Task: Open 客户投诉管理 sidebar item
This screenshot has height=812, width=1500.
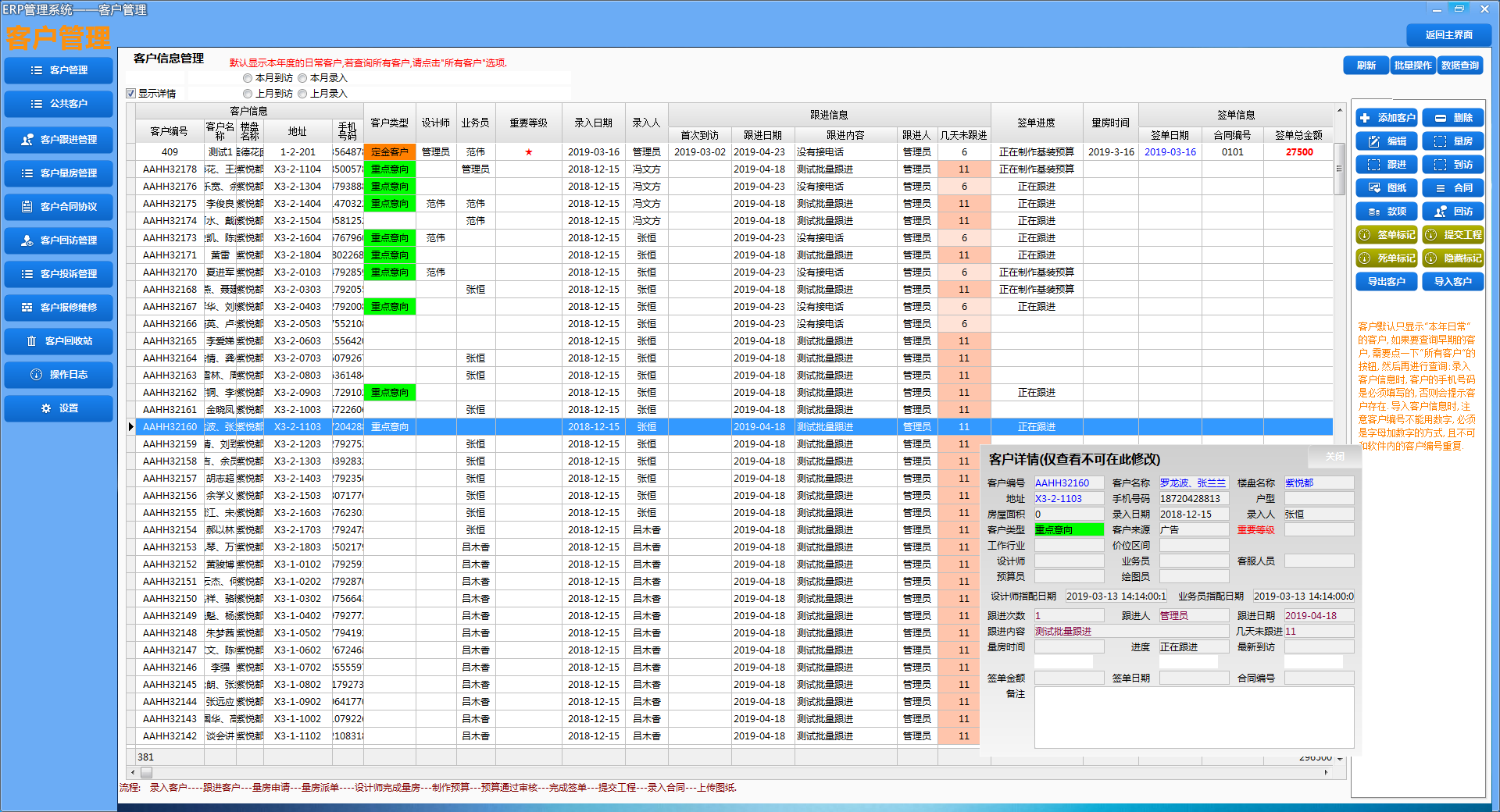Action: coord(59,274)
